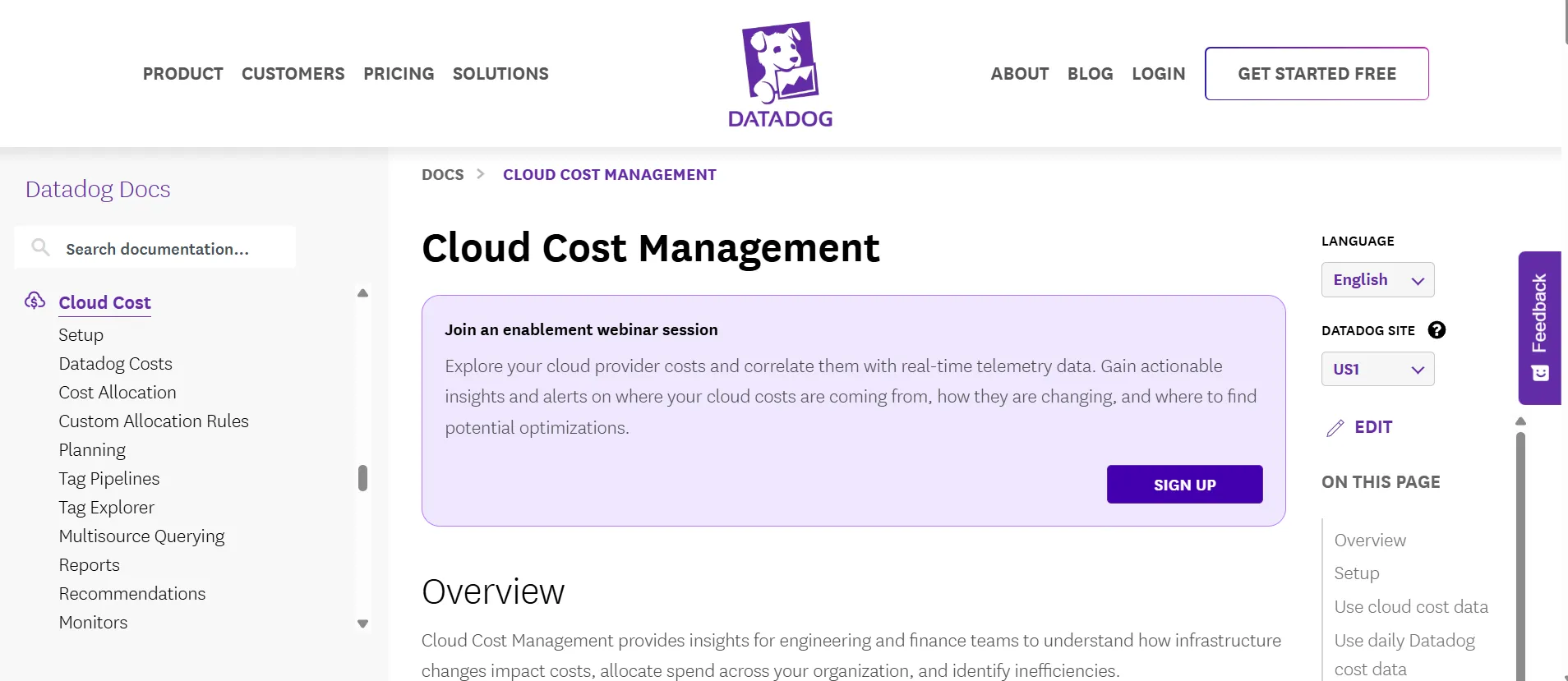Screen dimensions: 1568x681
Task: Click the Datadog Site help question icon
Action: 1437,330
